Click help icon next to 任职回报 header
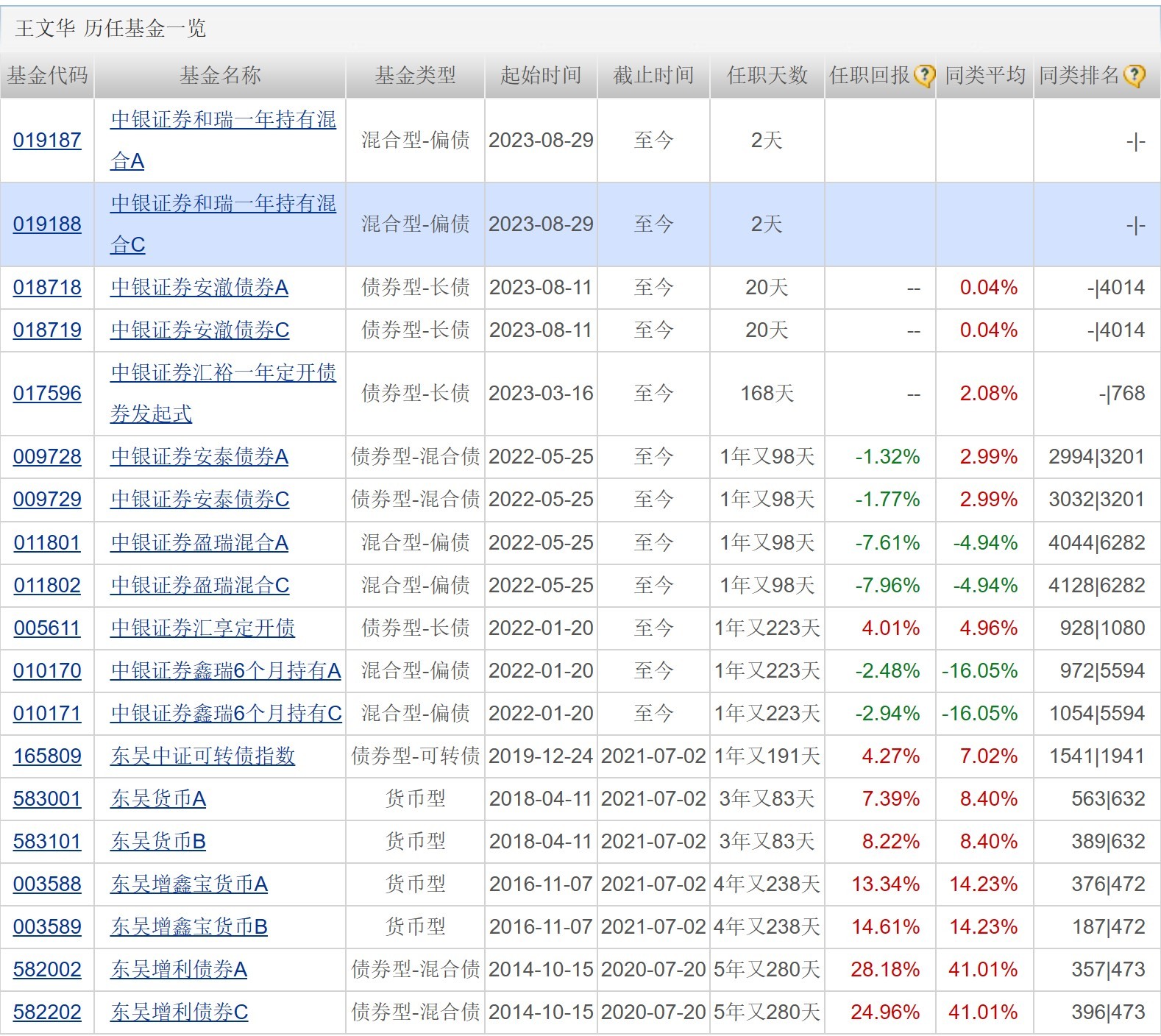Image resolution: width=1161 pixels, height=1036 pixels. [x=924, y=75]
